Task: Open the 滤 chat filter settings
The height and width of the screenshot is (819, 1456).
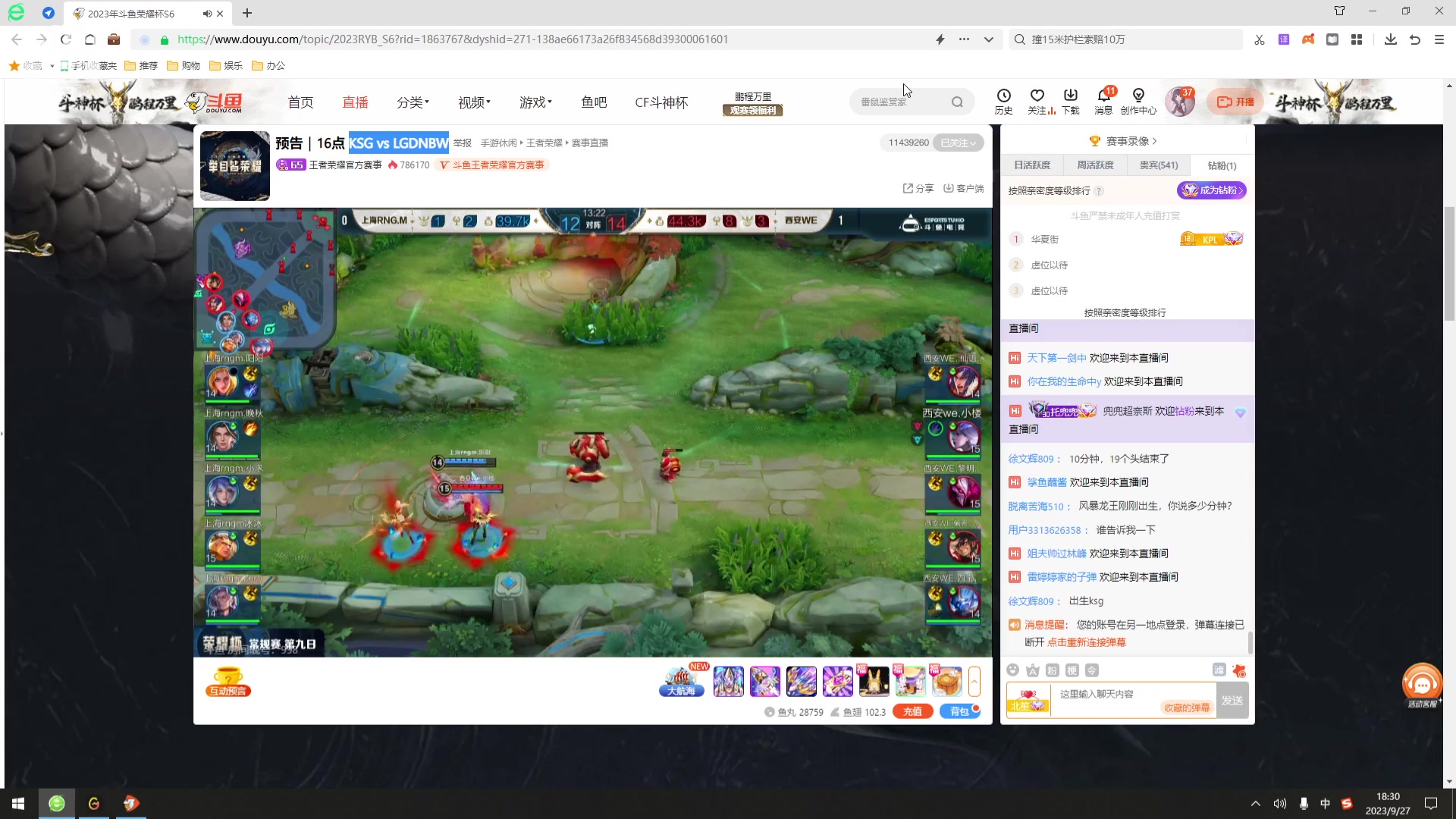Action: (x=1219, y=670)
